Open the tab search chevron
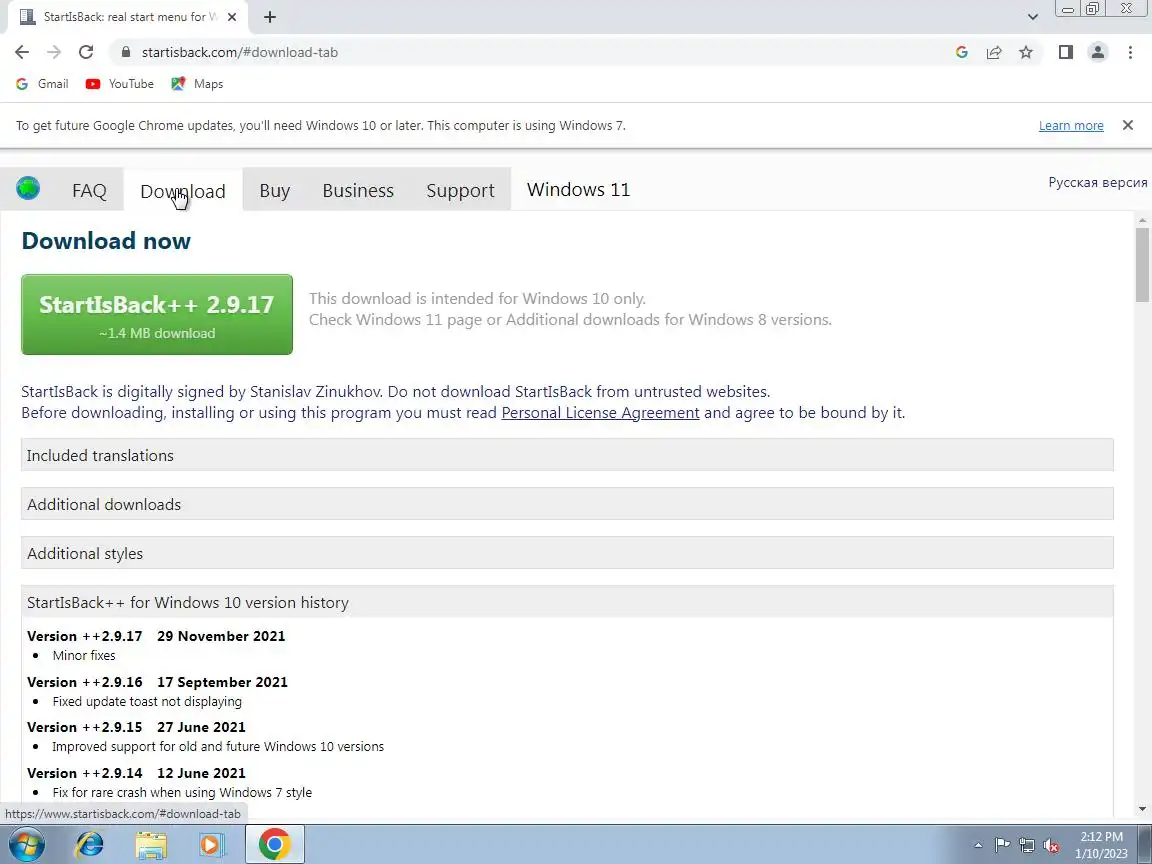 coord(1032,17)
